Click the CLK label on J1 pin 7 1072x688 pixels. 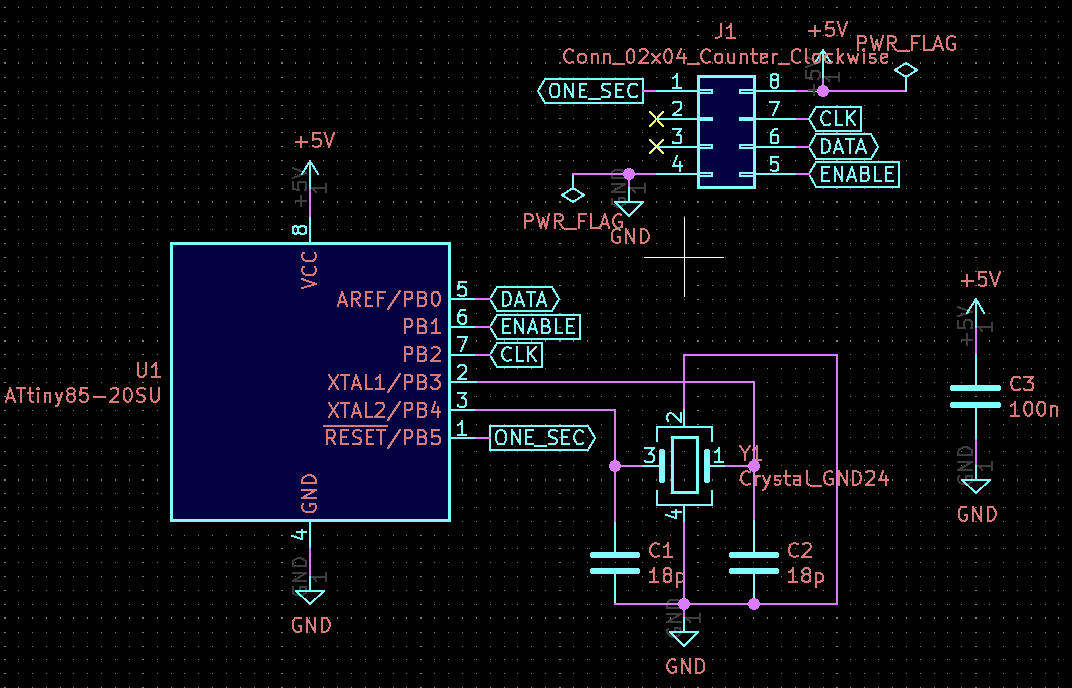tap(836, 119)
